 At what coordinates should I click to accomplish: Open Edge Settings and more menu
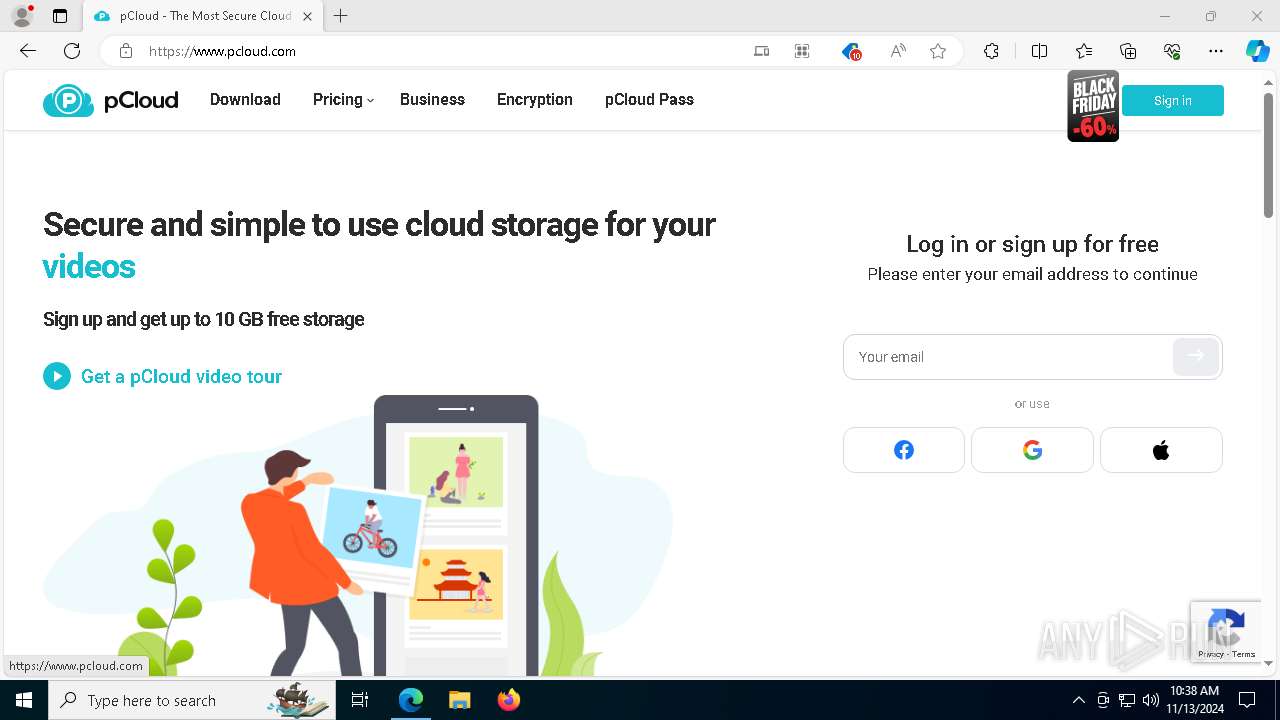click(1216, 51)
